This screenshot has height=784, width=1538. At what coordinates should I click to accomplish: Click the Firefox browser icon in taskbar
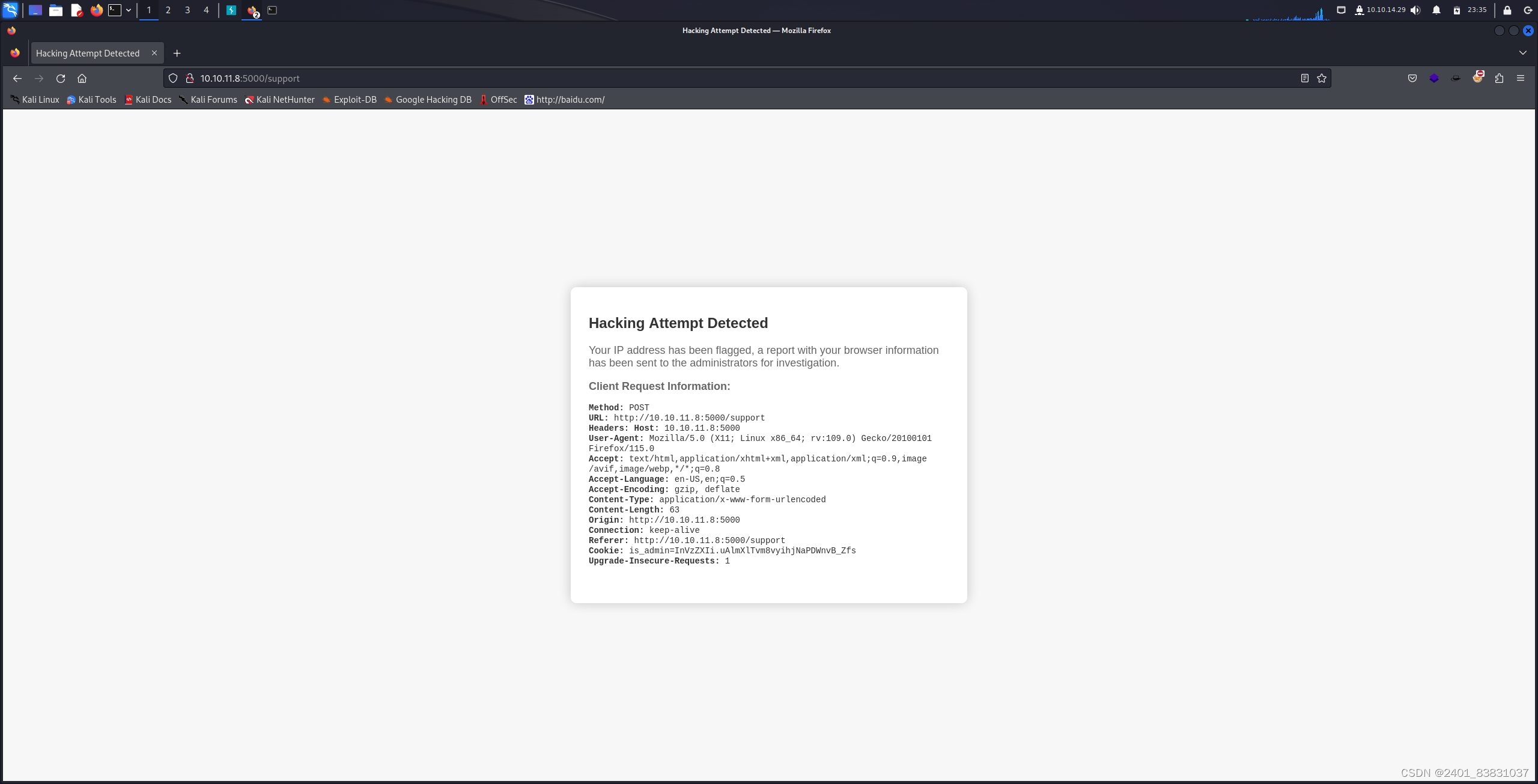[x=95, y=10]
